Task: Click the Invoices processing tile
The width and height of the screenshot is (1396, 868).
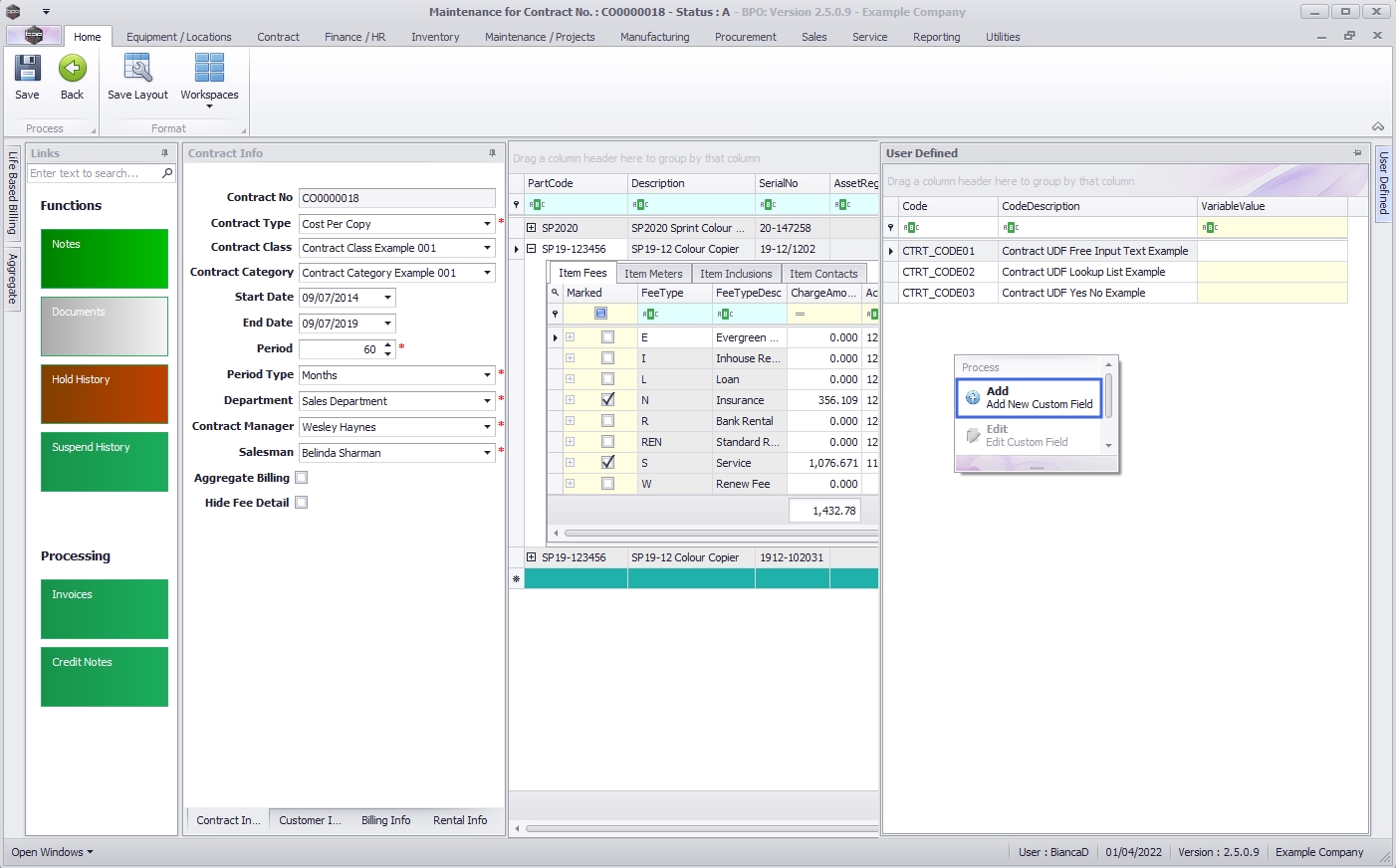Action: click(105, 608)
